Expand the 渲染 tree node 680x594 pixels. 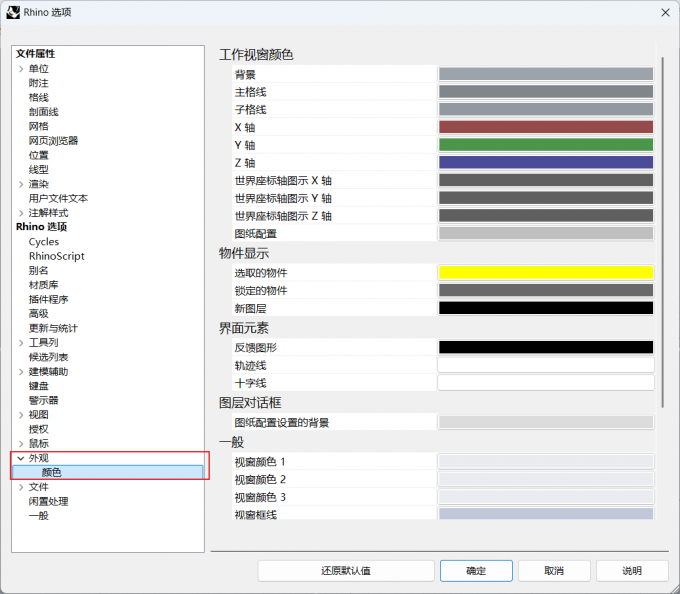pyautogui.click(x=21, y=184)
